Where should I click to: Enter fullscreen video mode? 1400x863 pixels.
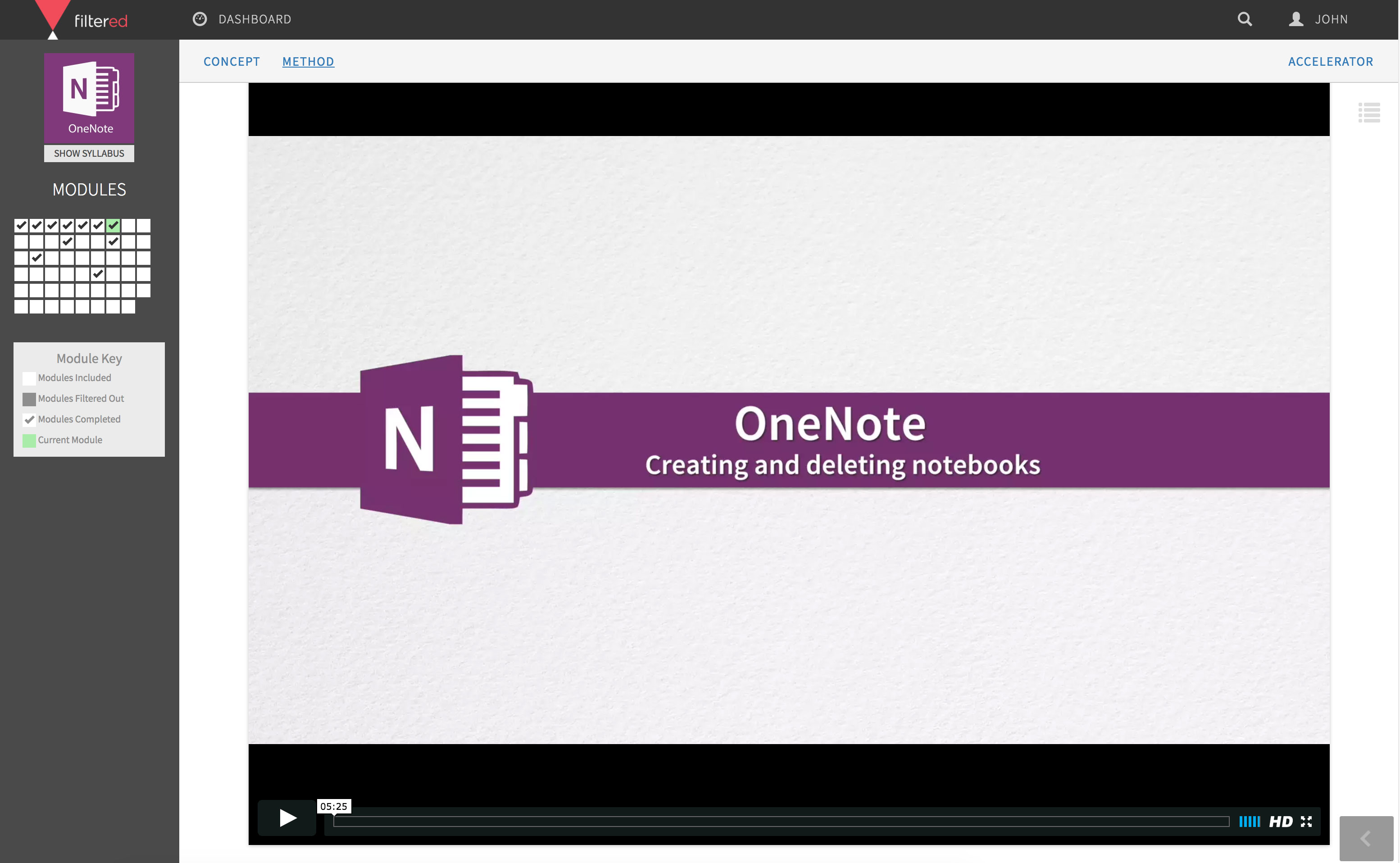tap(1307, 821)
